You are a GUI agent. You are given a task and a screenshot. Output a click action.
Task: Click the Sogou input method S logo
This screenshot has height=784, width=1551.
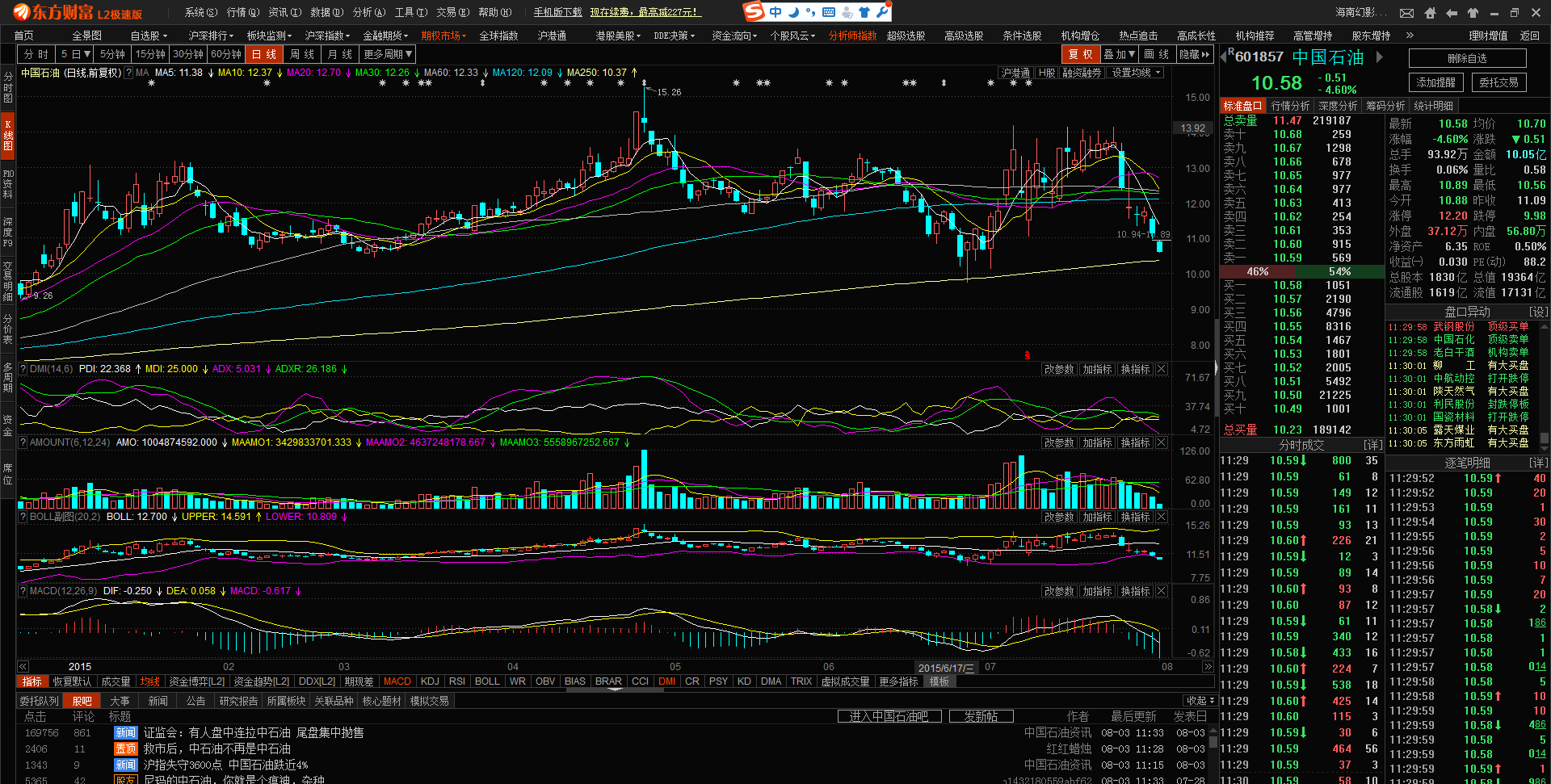pos(754,12)
